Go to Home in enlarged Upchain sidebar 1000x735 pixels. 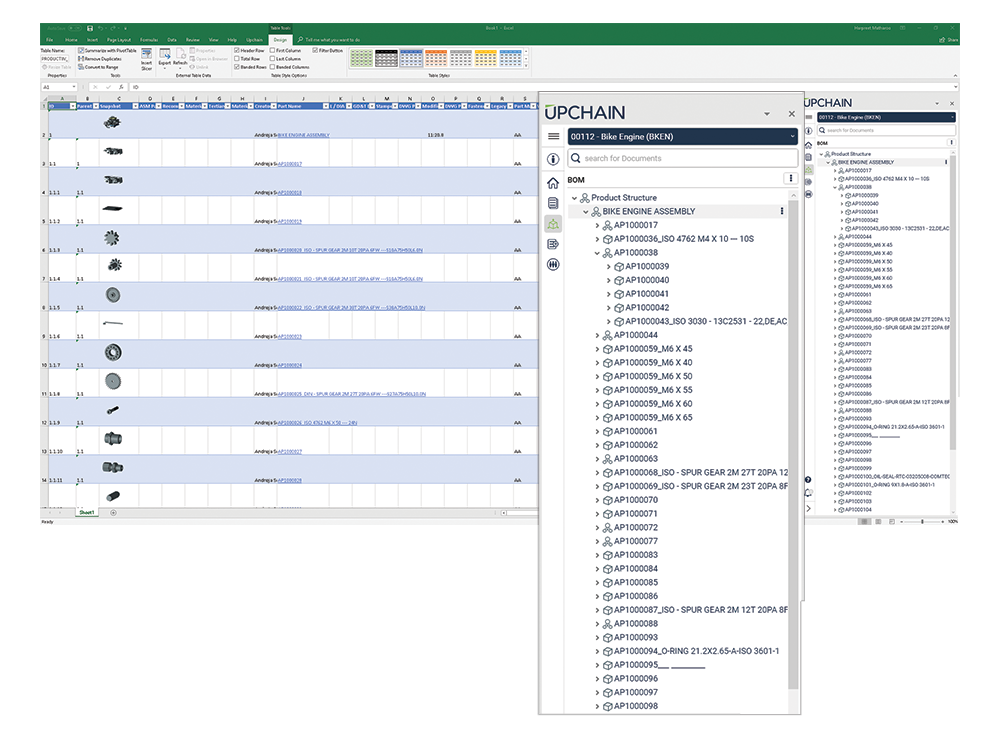(x=553, y=183)
